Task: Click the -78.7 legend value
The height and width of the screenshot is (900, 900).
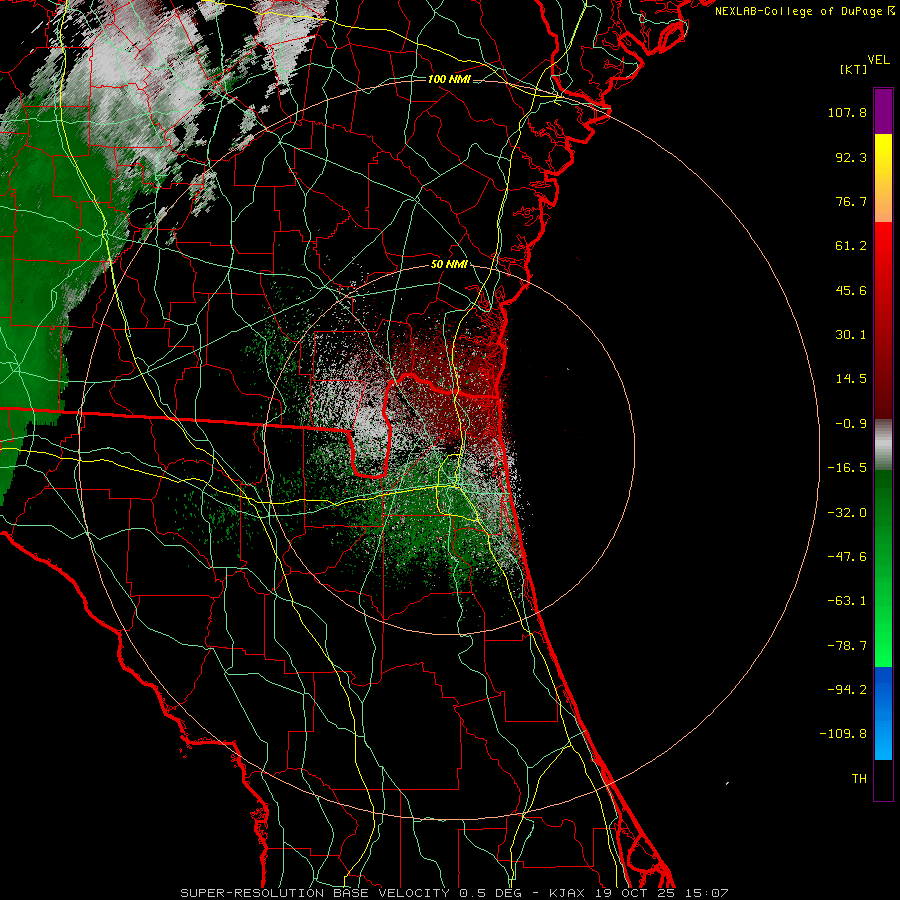Action: (x=847, y=646)
